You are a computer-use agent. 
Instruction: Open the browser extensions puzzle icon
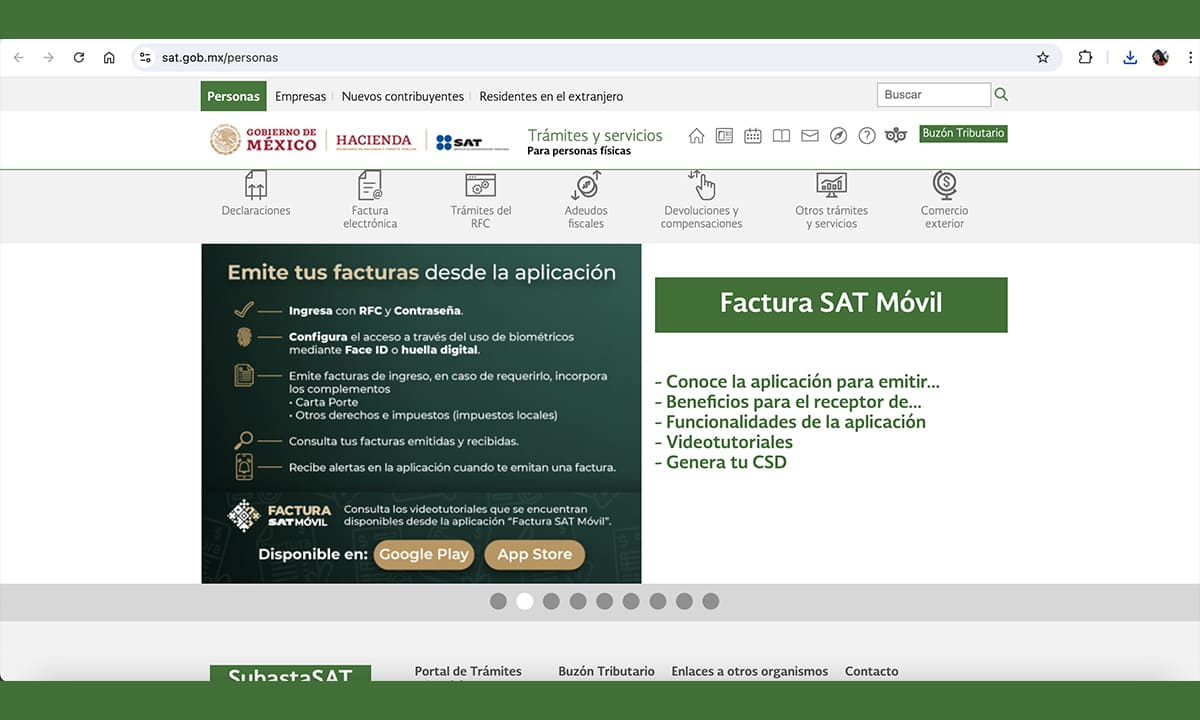(1085, 58)
